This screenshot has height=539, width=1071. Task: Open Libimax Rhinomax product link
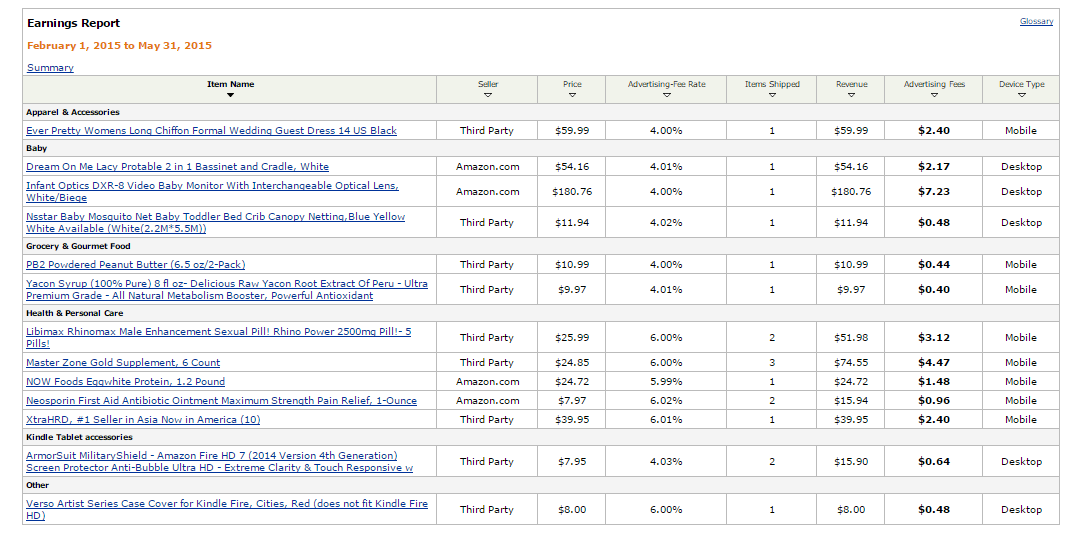(219, 337)
